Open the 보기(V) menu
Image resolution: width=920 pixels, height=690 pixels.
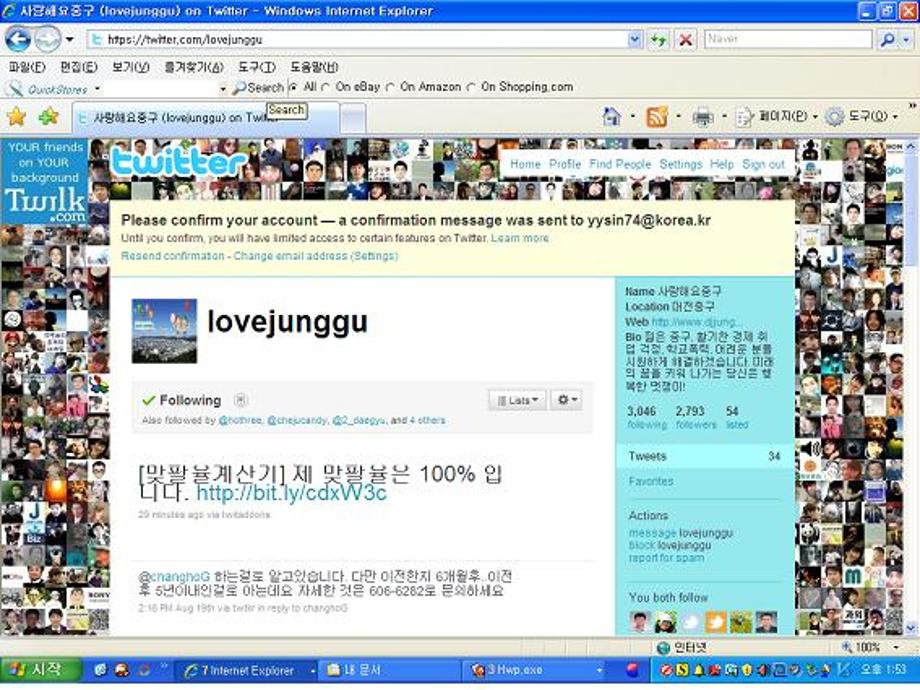click(x=130, y=67)
